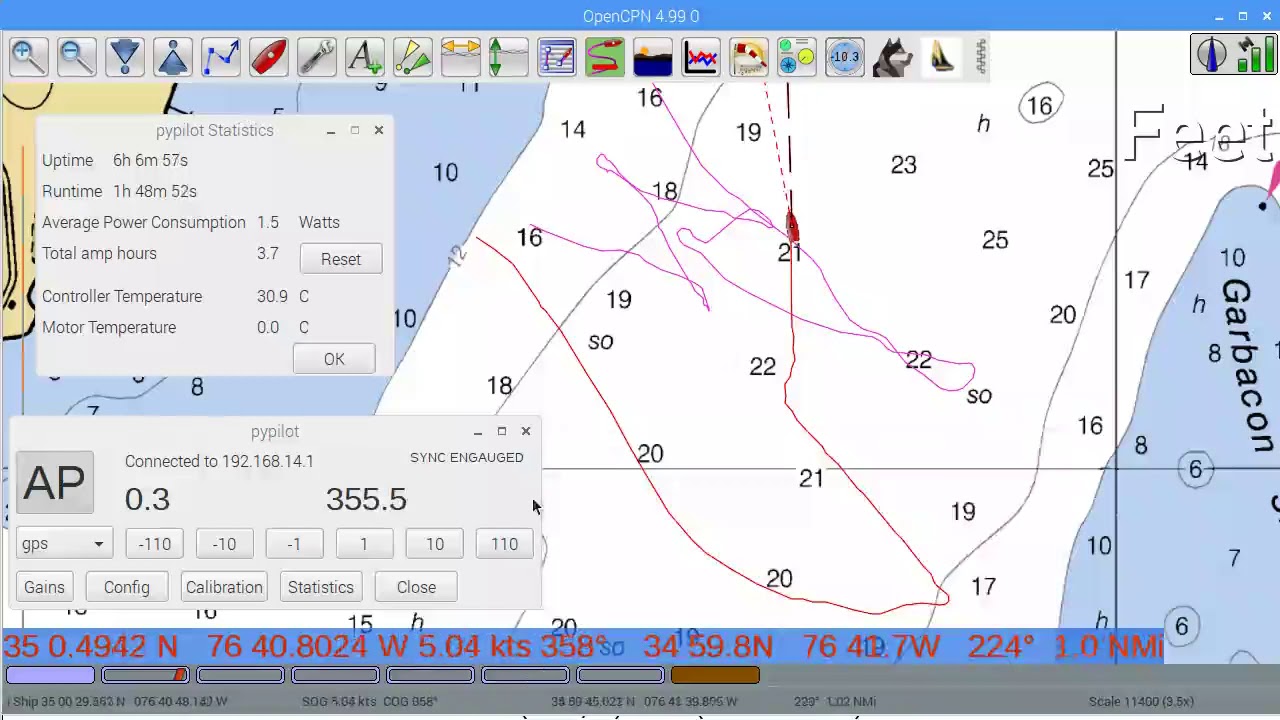The image size is (1280, 720).
Task: Open the gps mode dropdown
Action: 64,544
